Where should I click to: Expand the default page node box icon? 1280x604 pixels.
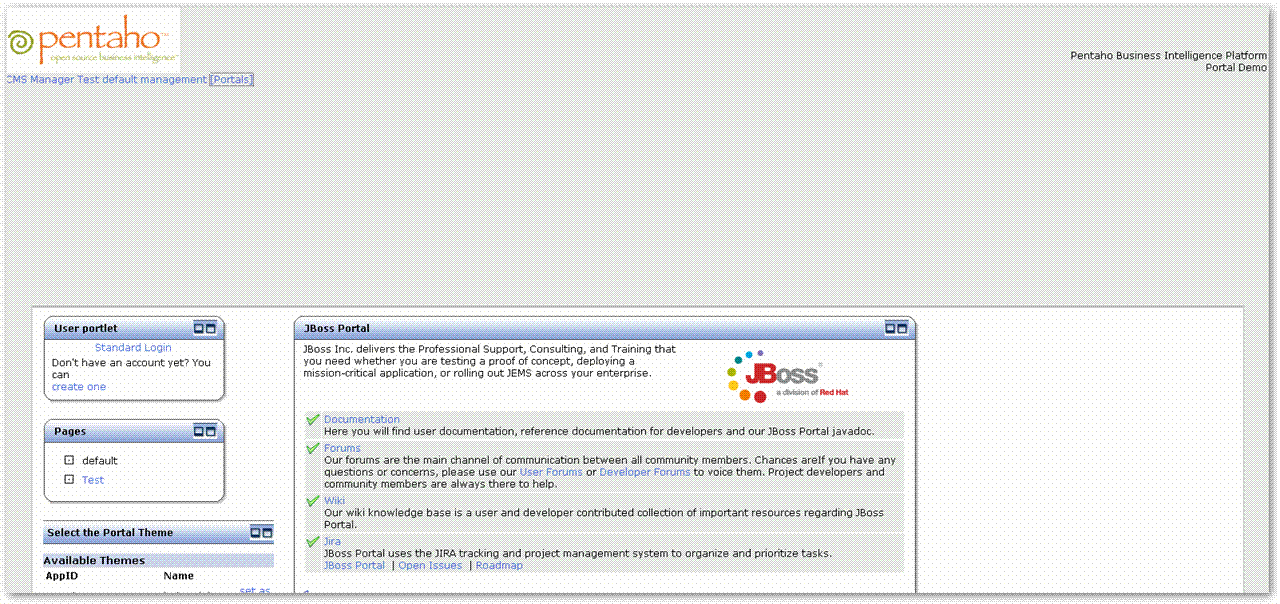(69, 460)
